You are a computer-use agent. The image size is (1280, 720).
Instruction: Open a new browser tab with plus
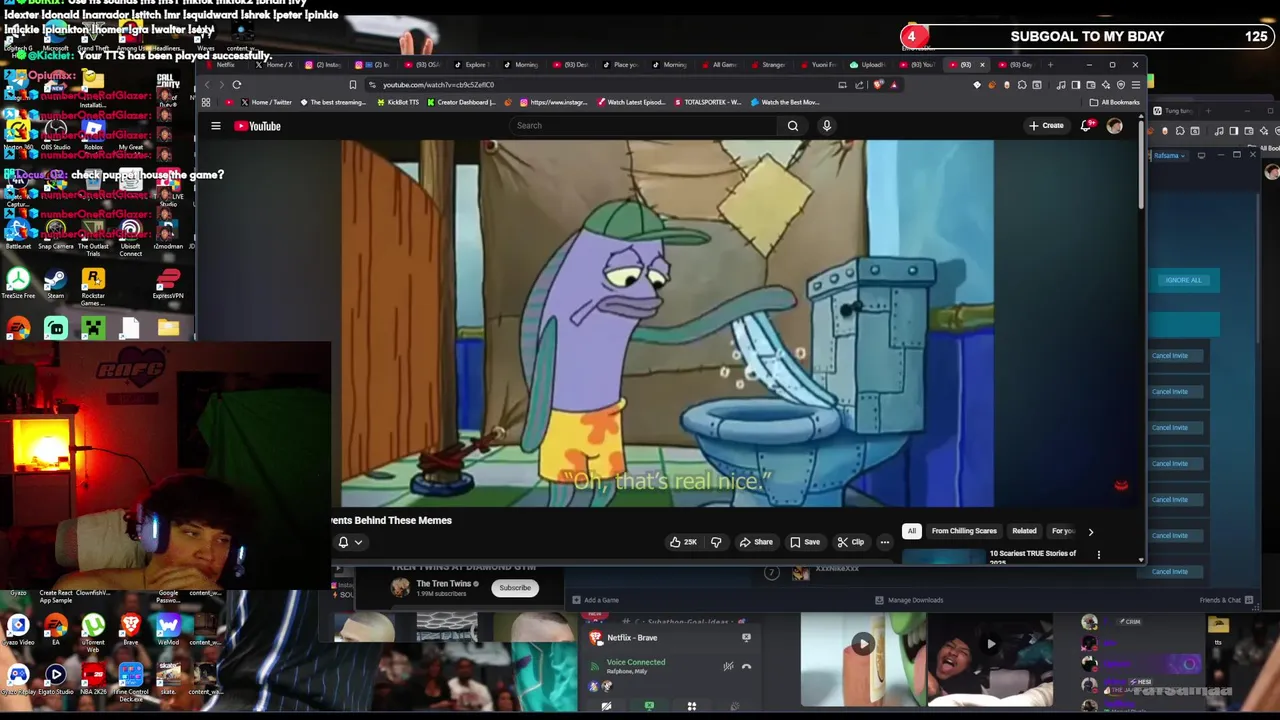tap(1050, 65)
